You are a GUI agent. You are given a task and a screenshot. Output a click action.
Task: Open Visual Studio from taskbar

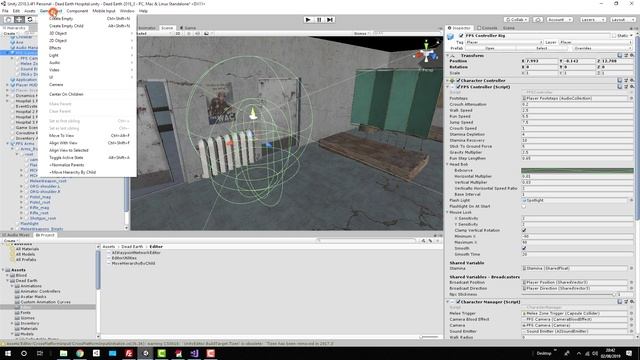194,353
